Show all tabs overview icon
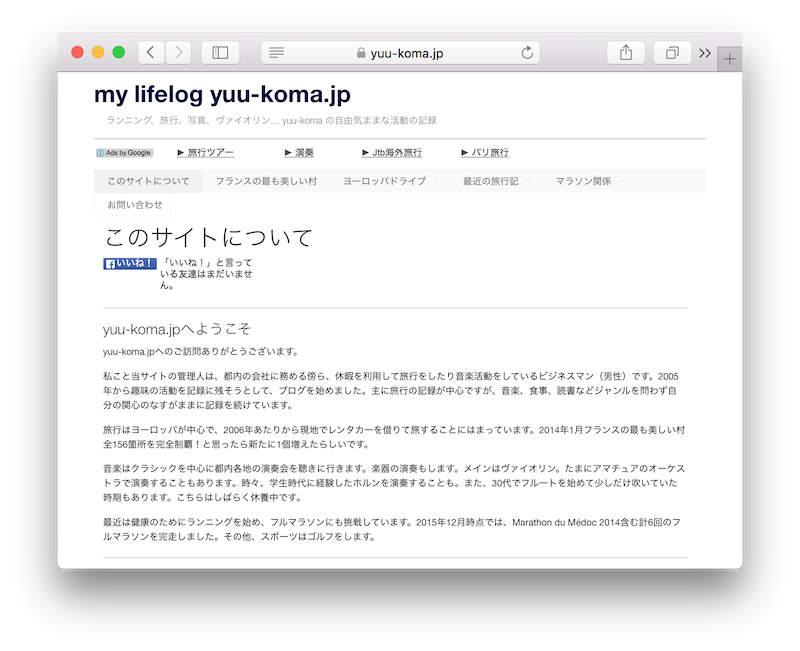This screenshot has width=800, height=651. tap(672, 53)
